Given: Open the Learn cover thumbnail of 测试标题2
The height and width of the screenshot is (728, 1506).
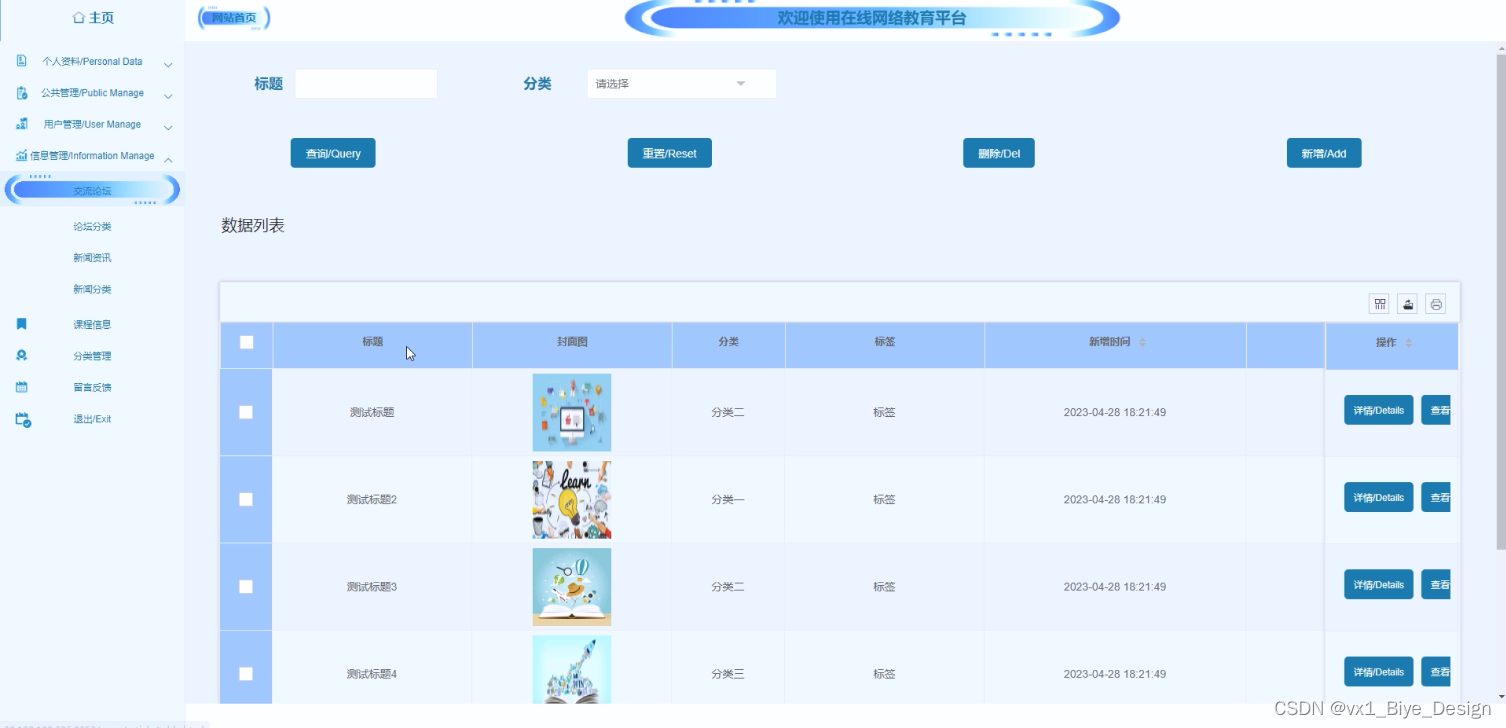Looking at the screenshot, I should [572, 499].
